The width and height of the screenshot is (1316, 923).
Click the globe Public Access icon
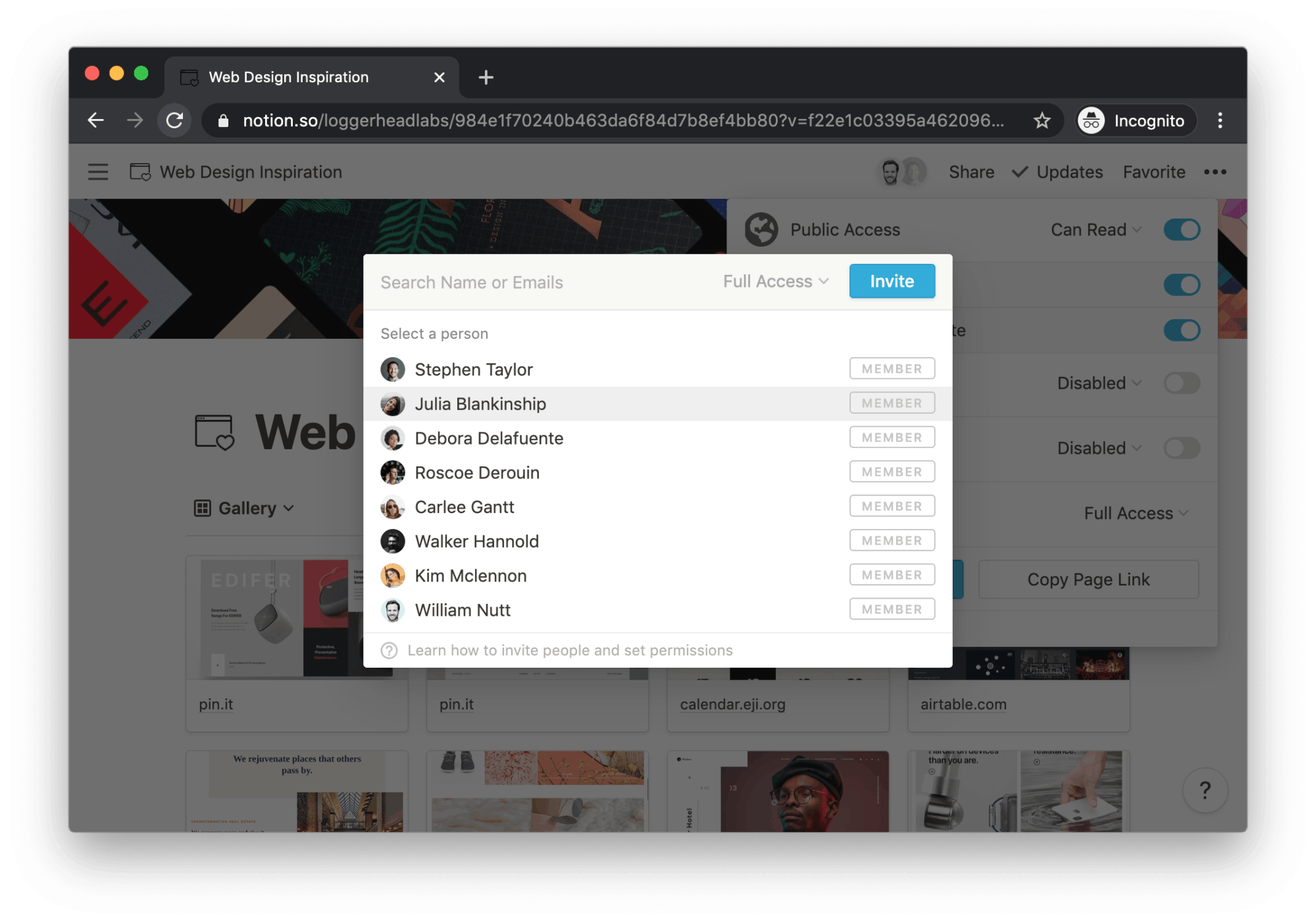tap(761, 230)
